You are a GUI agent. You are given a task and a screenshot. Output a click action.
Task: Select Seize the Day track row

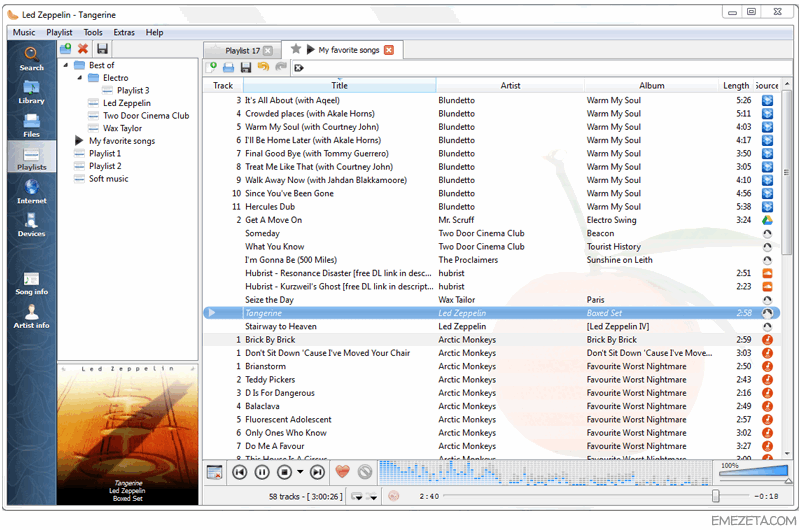(493, 300)
